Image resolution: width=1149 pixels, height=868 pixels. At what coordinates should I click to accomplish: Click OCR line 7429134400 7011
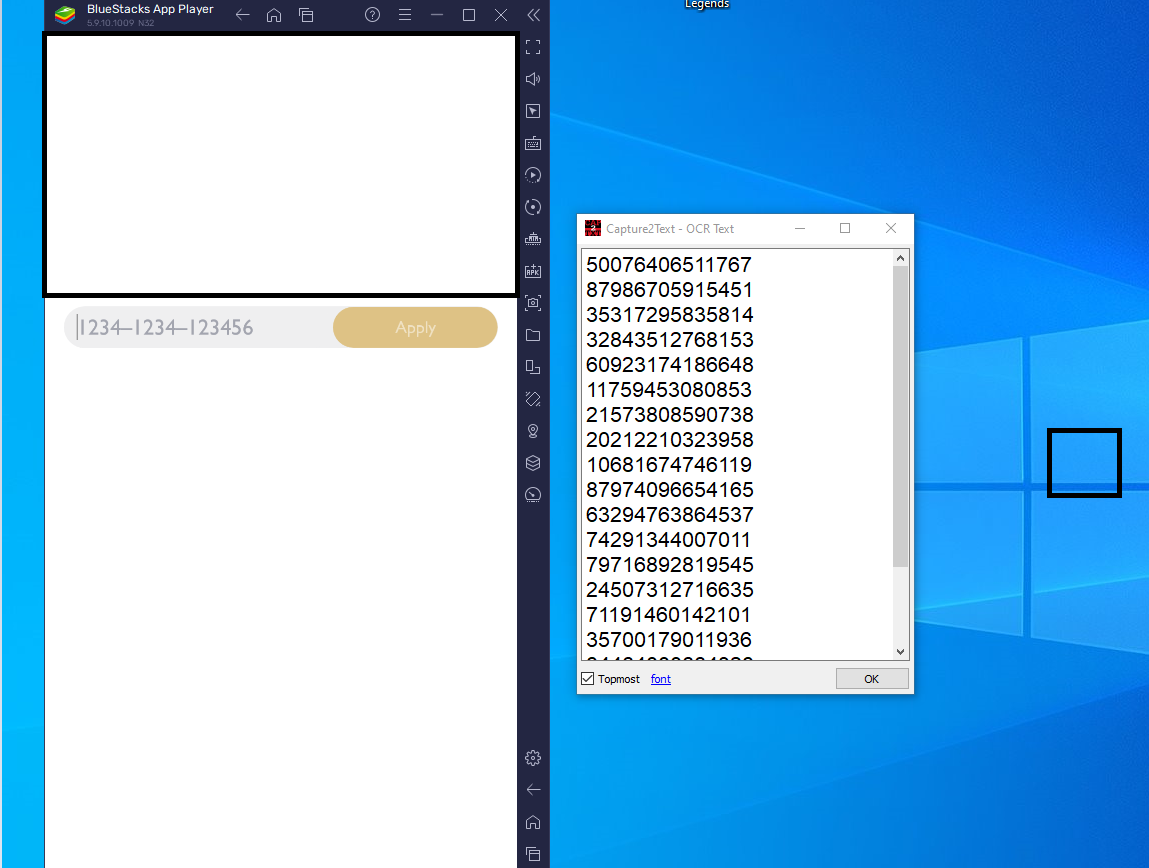coord(668,539)
